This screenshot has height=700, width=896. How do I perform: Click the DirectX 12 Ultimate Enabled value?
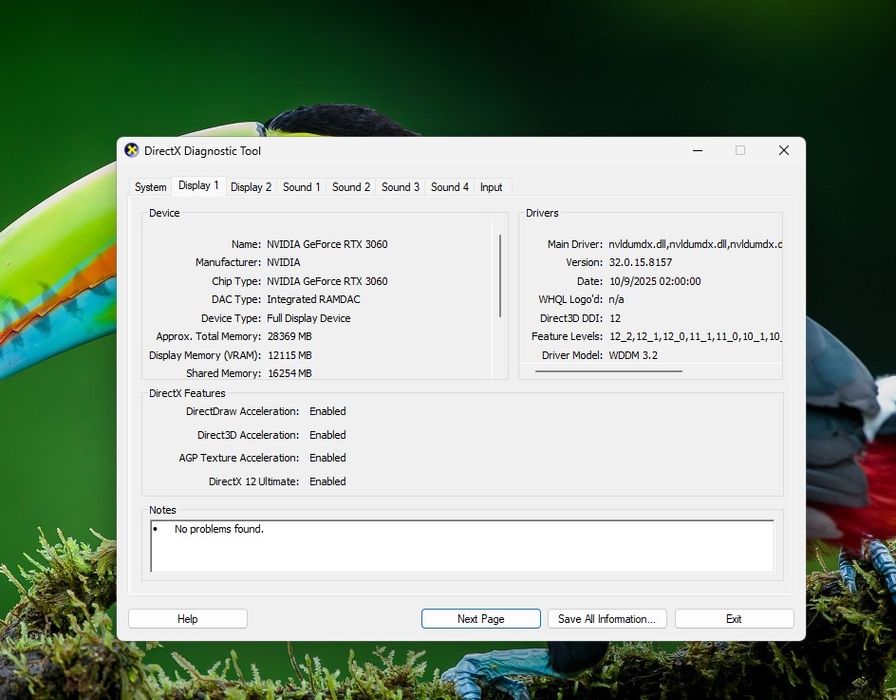pos(327,482)
